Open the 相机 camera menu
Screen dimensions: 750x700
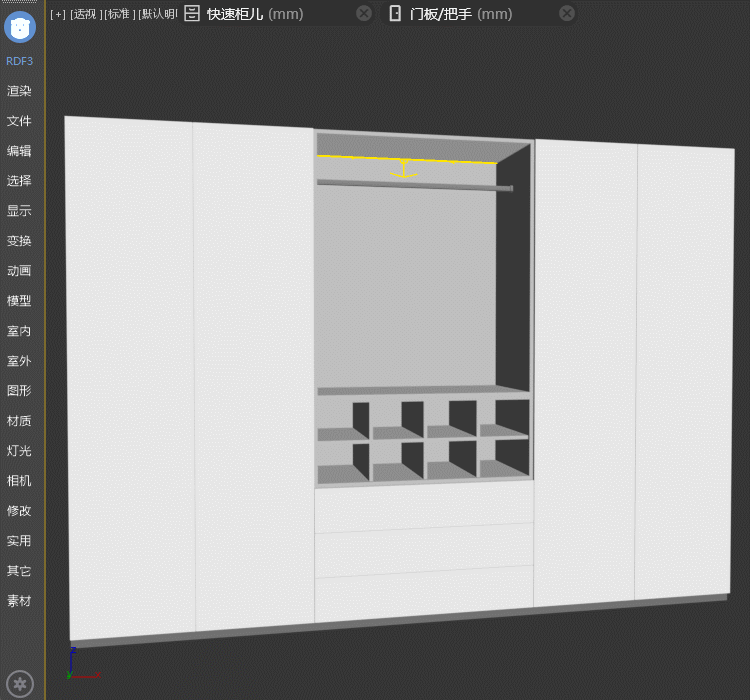[19, 481]
